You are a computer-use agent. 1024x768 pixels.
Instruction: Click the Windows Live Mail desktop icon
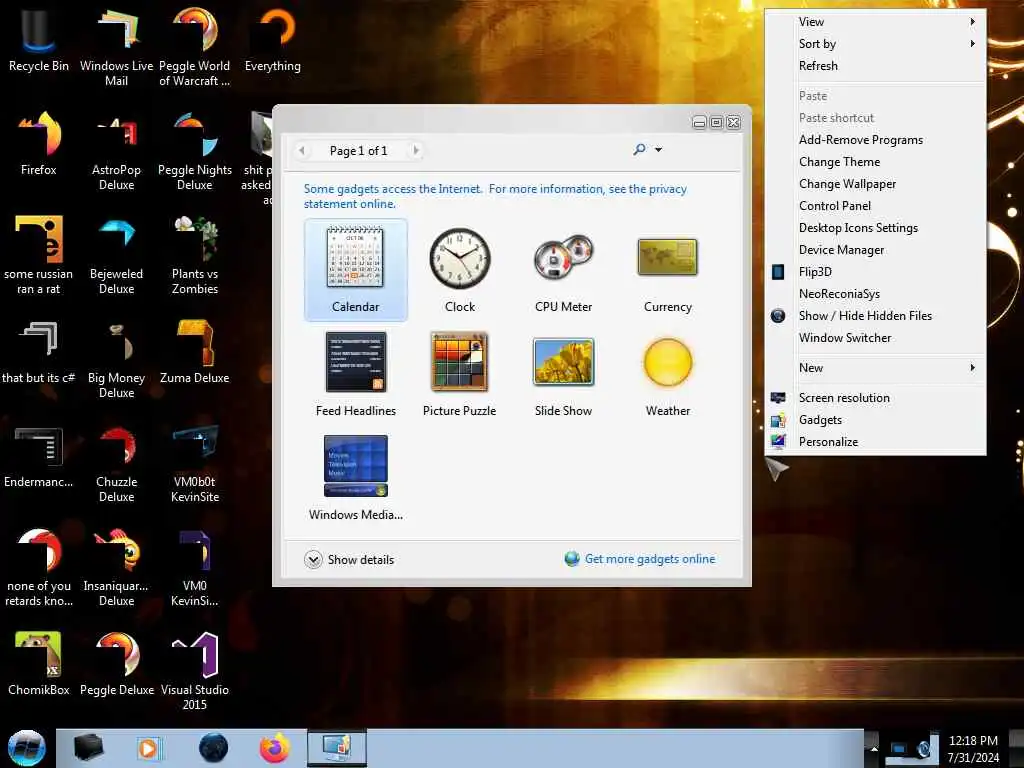coord(116,47)
